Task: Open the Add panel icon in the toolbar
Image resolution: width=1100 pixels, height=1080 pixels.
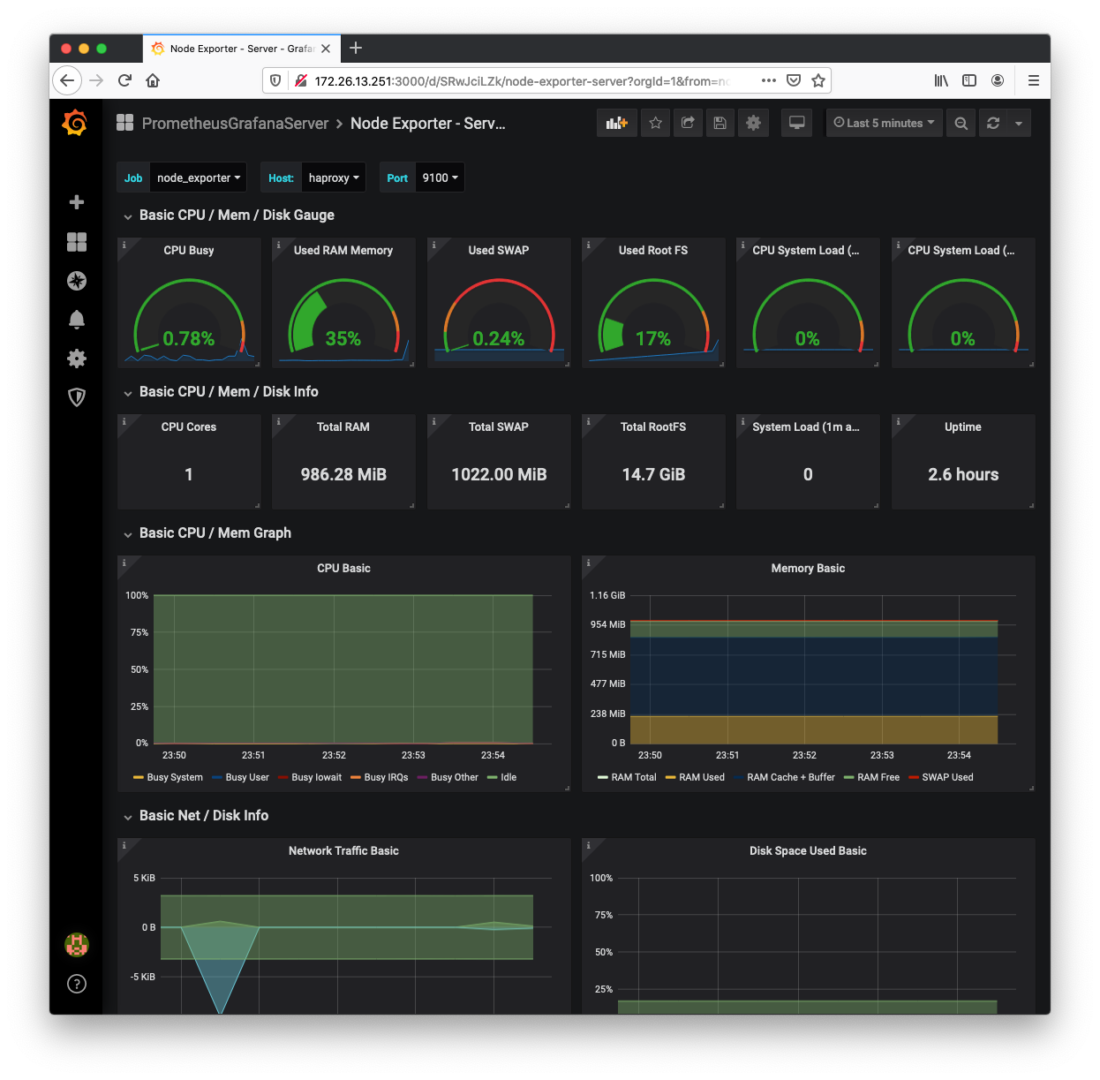Action: 616,122
